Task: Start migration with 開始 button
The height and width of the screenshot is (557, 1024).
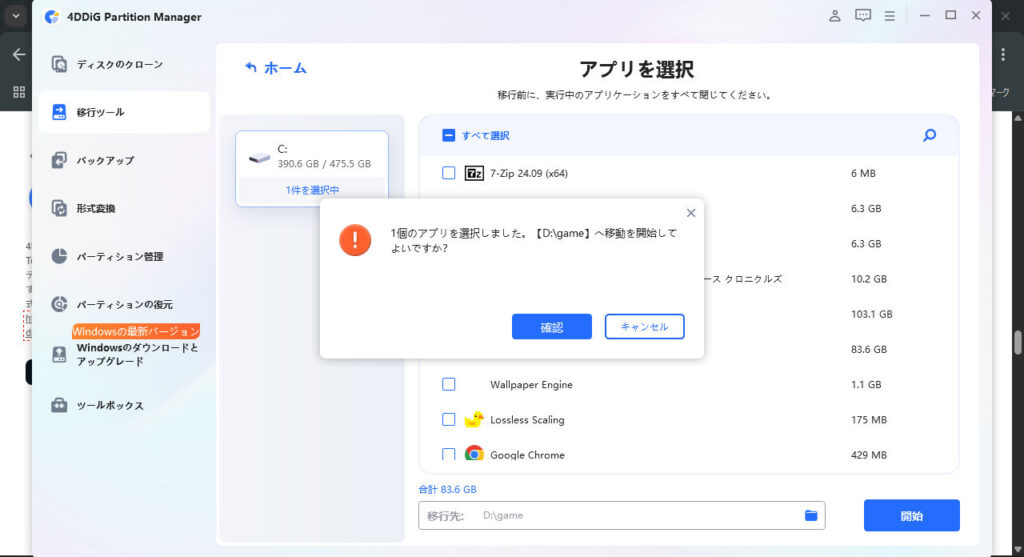Action: [x=911, y=516]
